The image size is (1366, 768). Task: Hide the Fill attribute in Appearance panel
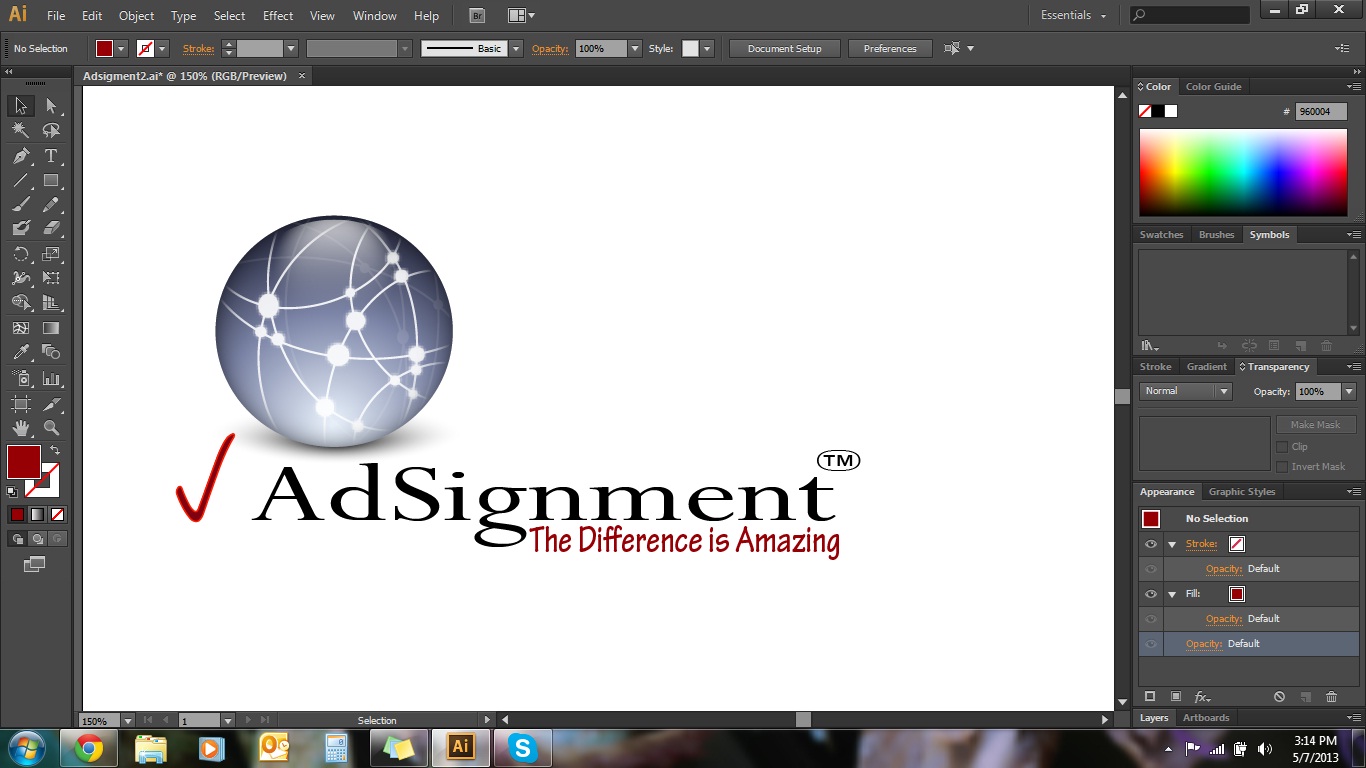[1151, 594]
